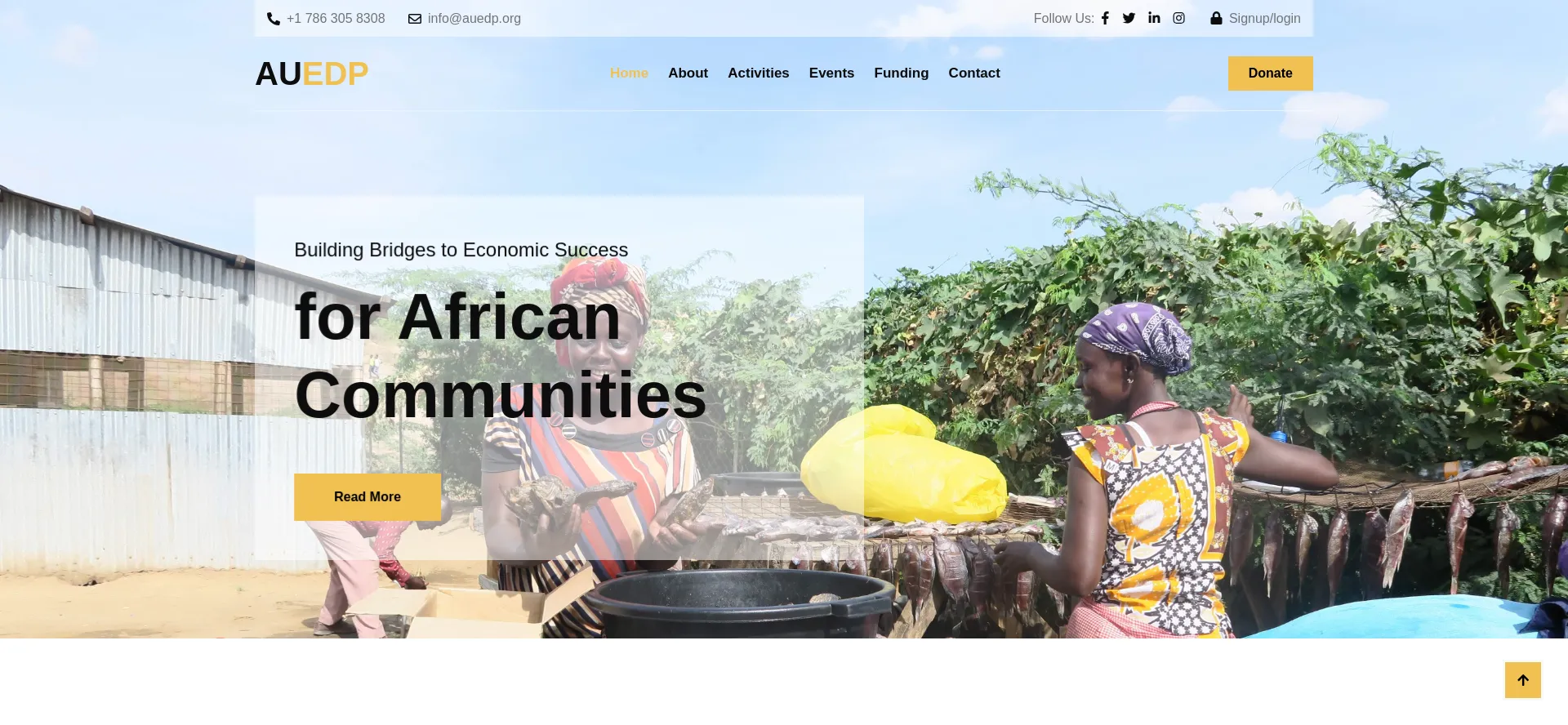Image resolution: width=1568 pixels, height=725 pixels.
Task: Open the Signup/login link
Action: point(1264,18)
